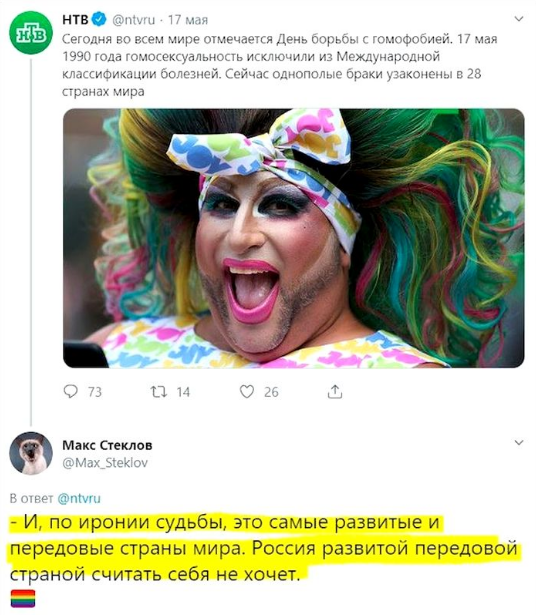Click the highlighted reply text

click(x=263, y=548)
